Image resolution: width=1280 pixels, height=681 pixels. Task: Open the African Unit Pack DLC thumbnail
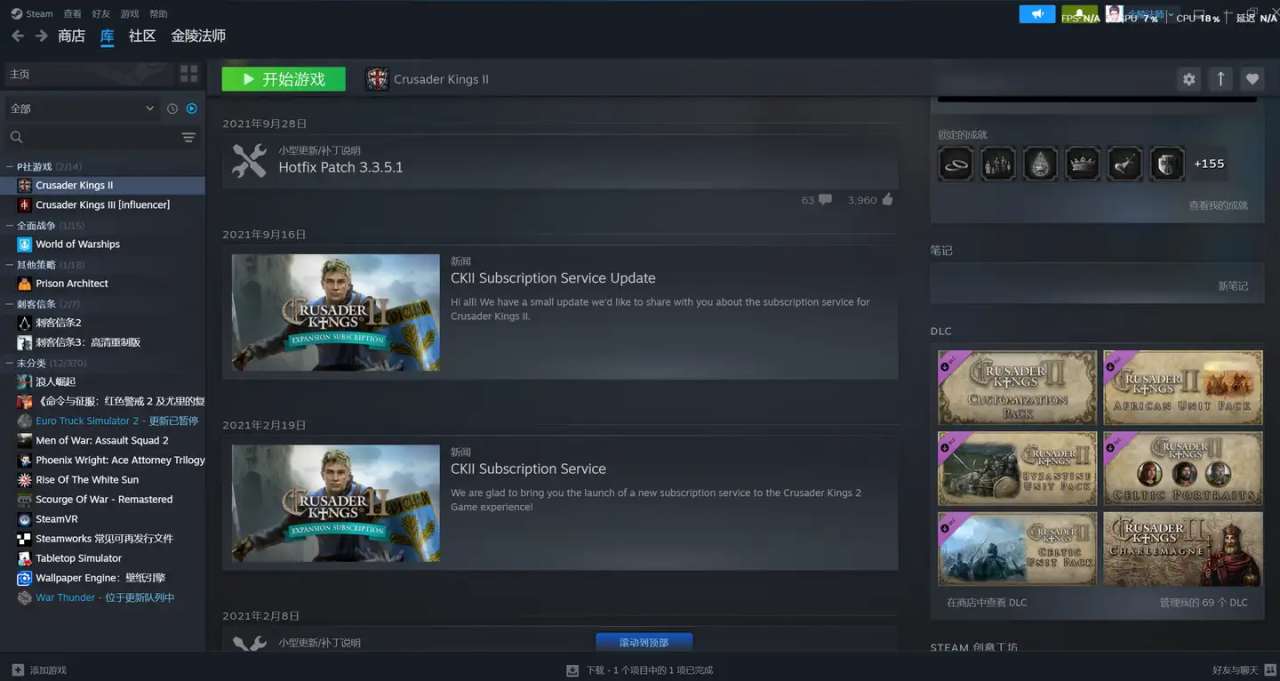coord(1183,387)
